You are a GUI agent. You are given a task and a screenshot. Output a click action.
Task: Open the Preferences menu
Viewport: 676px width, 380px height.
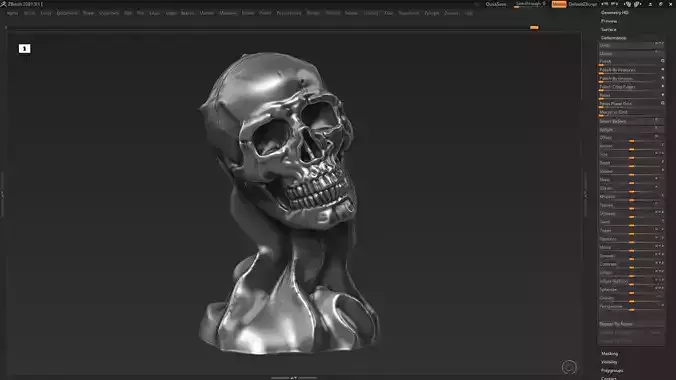(289, 13)
